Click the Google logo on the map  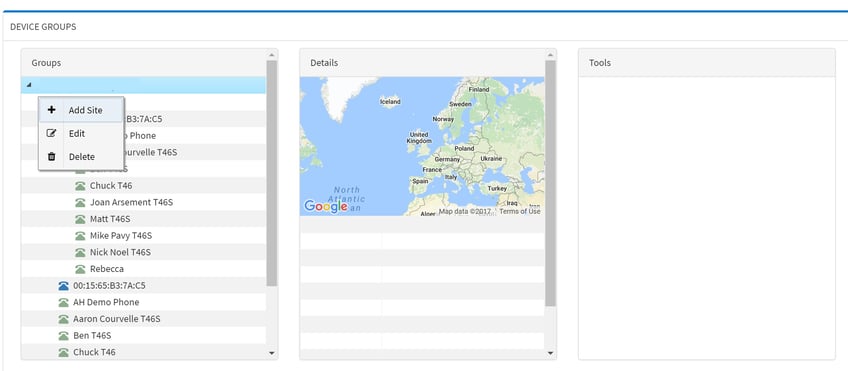(326, 206)
